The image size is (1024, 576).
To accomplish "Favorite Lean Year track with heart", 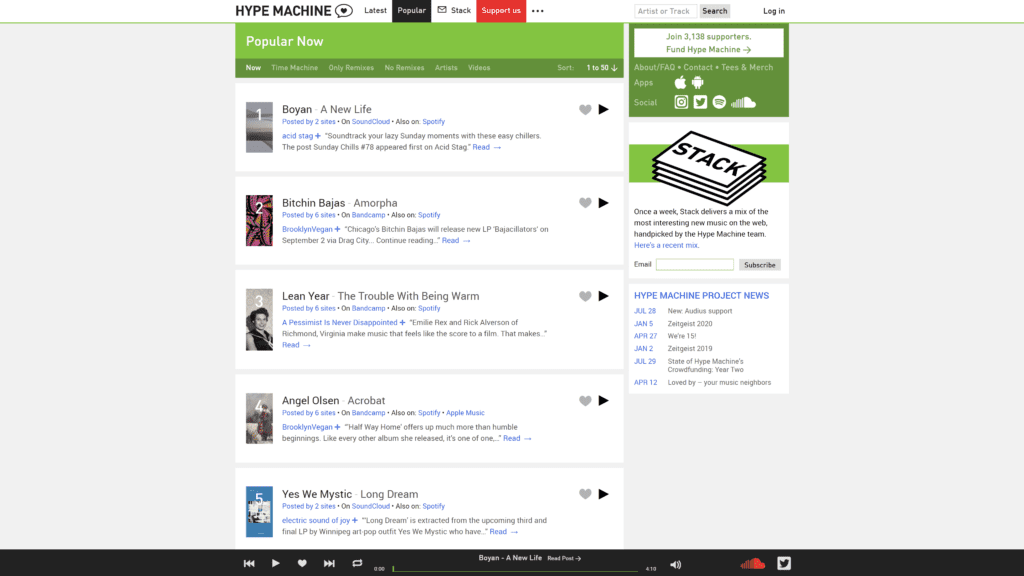I will (x=585, y=296).
